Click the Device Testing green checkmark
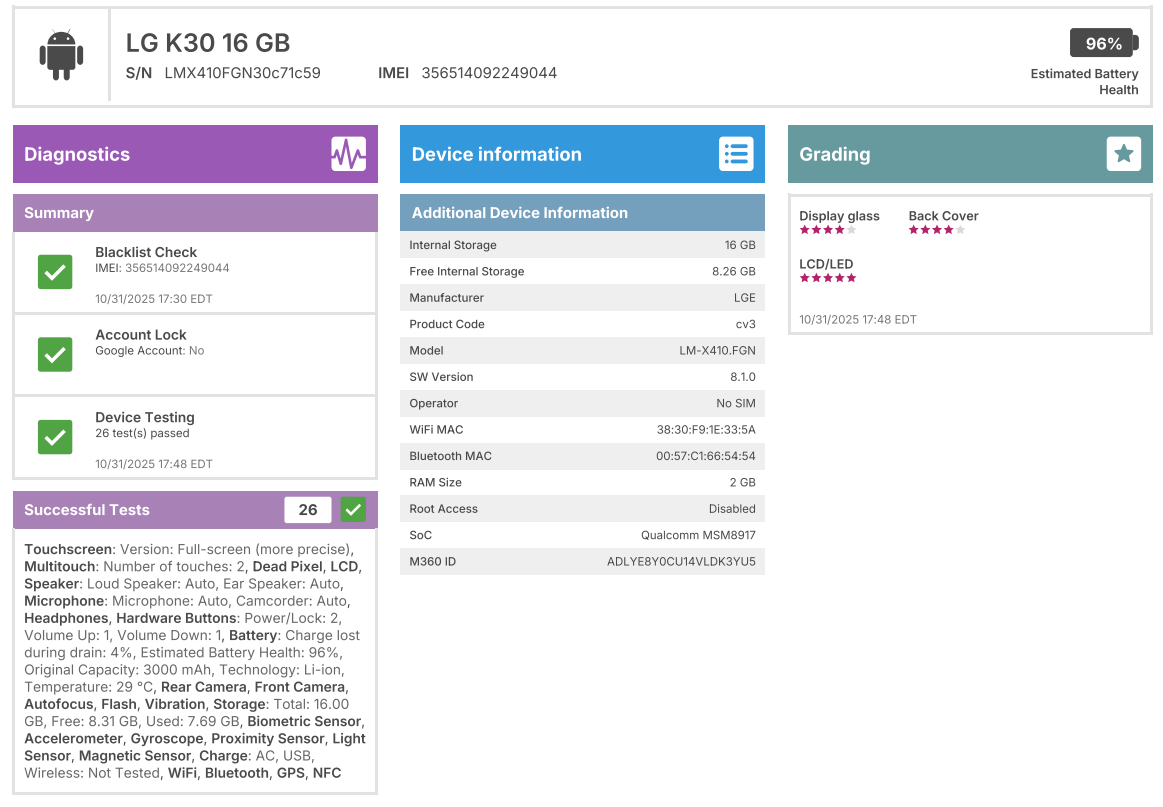This screenshot has height=807, width=1163. pyautogui.click(x=55, y=437)
